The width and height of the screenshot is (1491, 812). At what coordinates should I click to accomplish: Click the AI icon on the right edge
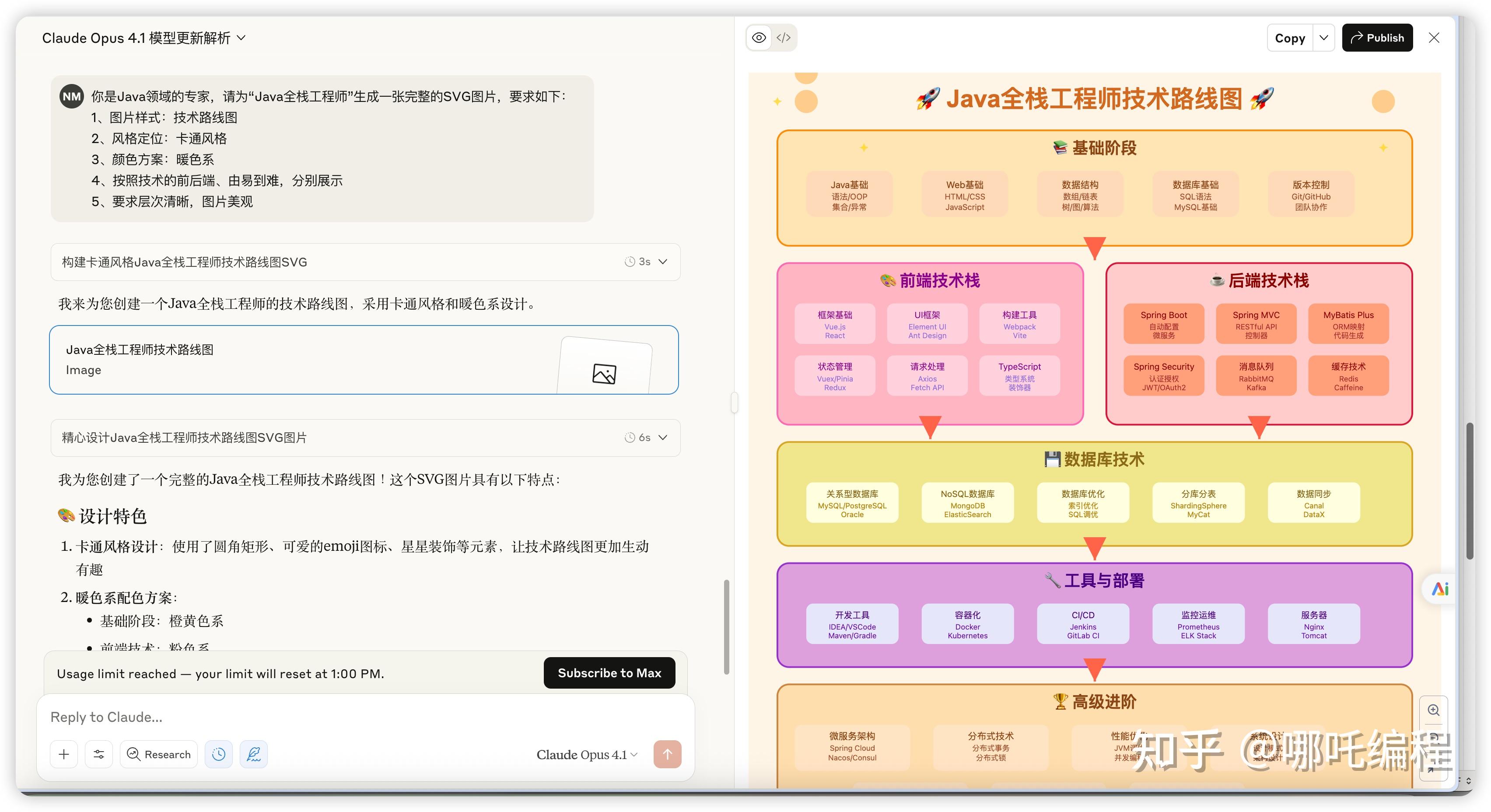[1439, 588]
